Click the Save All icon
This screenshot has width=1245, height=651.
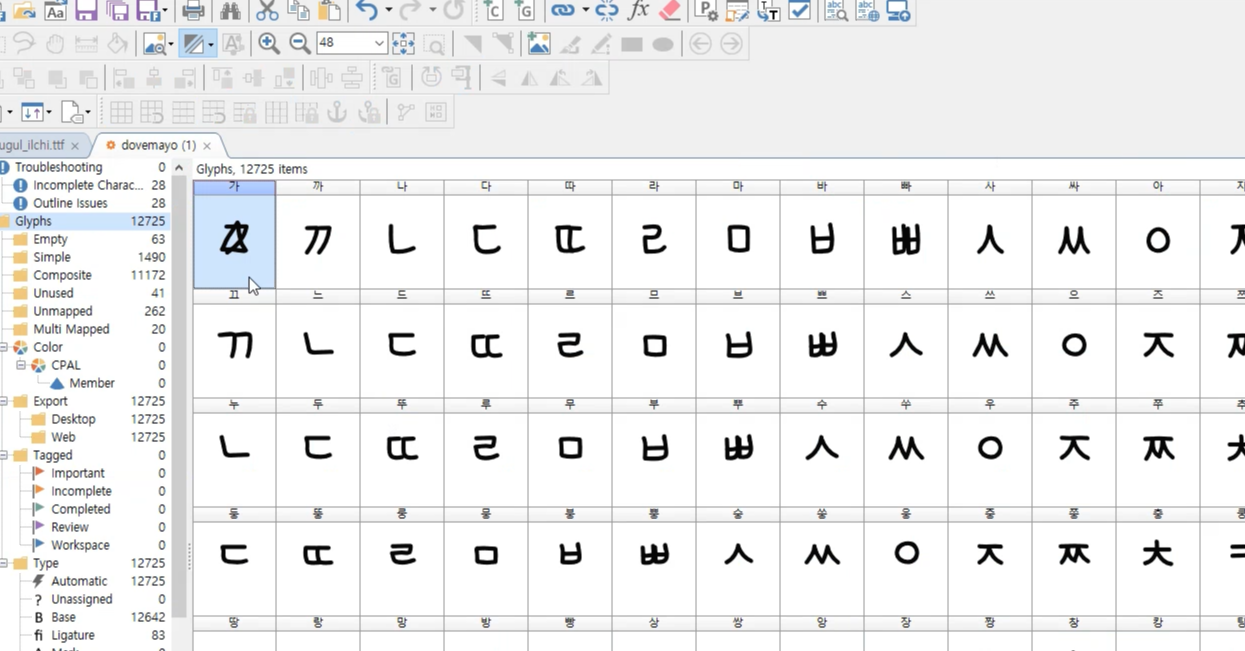[x=118, y=11]
